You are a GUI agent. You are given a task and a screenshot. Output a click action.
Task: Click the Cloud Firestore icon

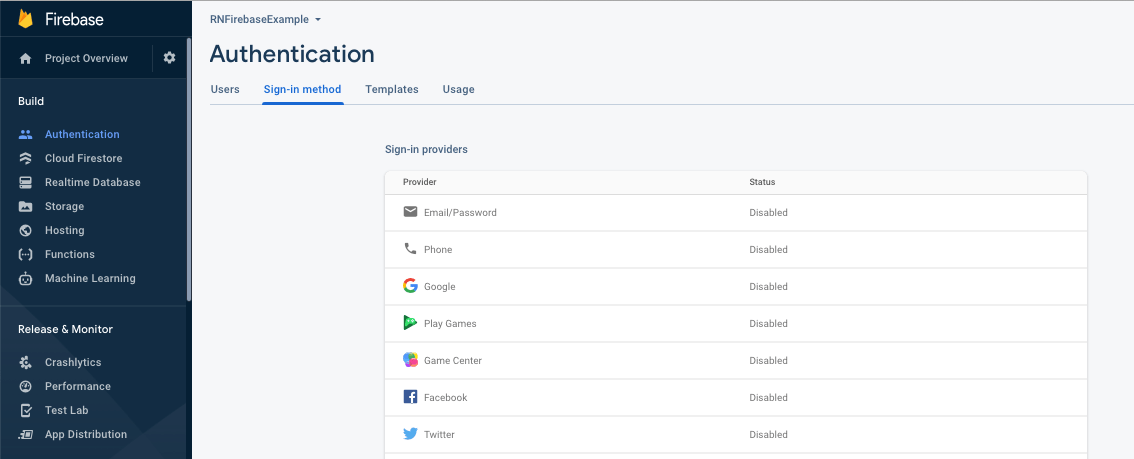(25, 158)
